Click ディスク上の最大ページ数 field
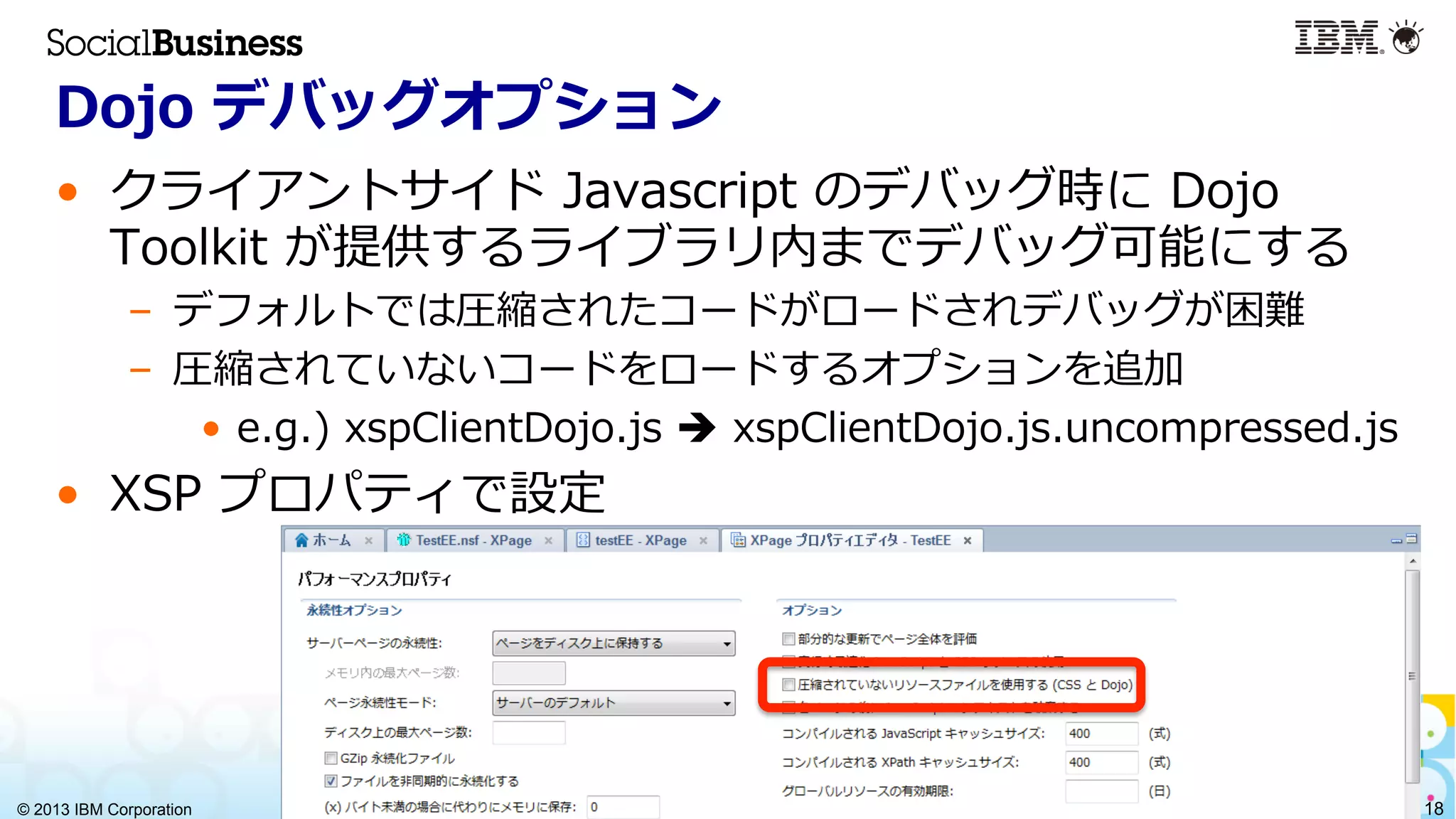The height and width of the screenshot is (819, 1456). point(529,732)
